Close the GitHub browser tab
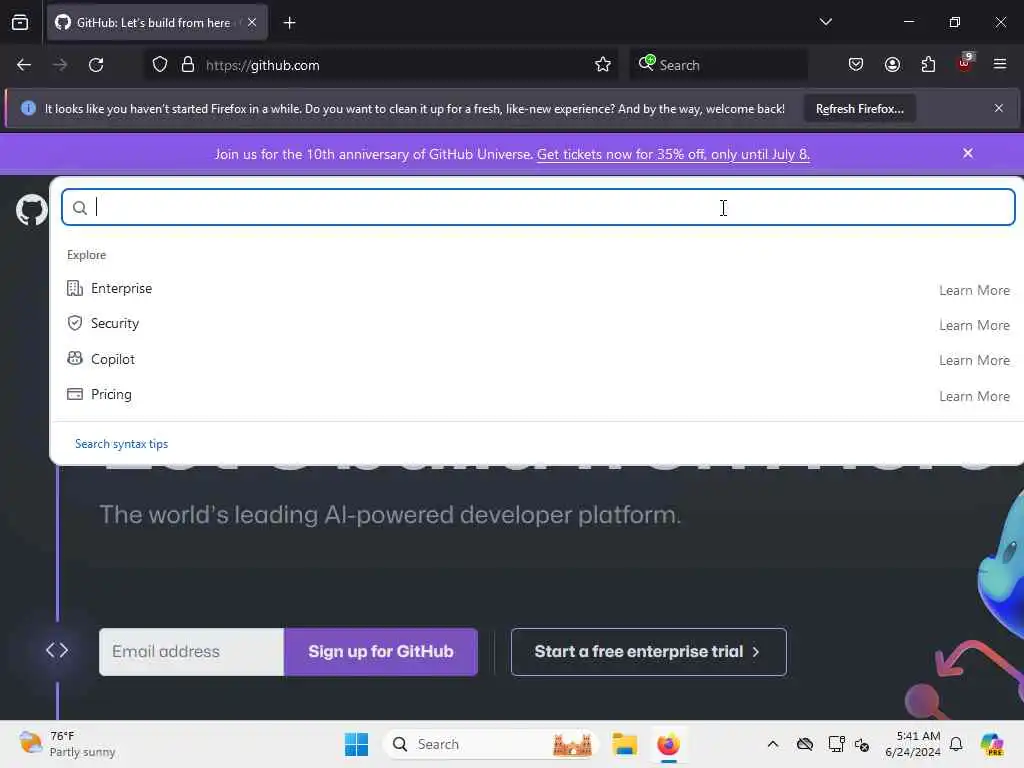This screenshot has height=768, width=1024. [x=252, y=22]
